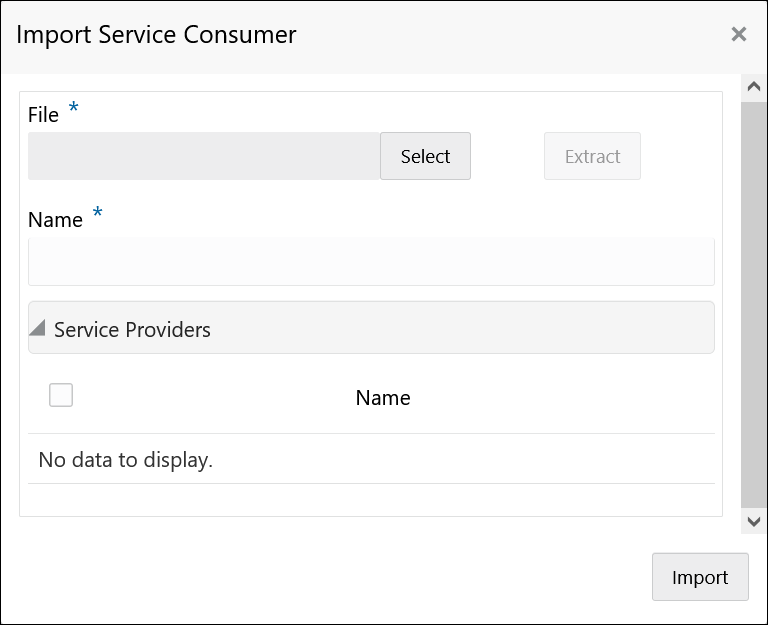
Task: Click the Import button
Action: [x=700, y=577]
